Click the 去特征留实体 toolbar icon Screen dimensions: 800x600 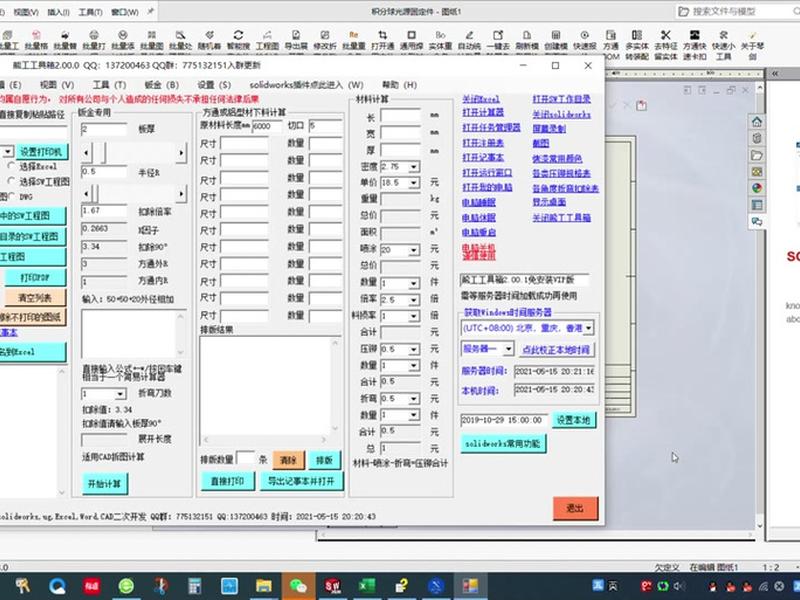(x=665, y=35)
